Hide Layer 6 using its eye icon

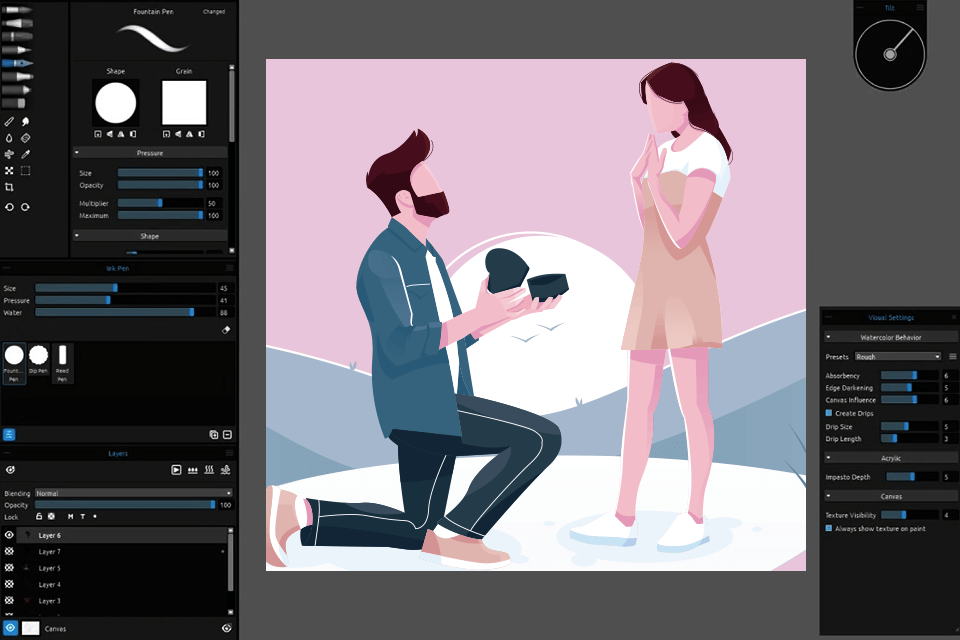9,535
